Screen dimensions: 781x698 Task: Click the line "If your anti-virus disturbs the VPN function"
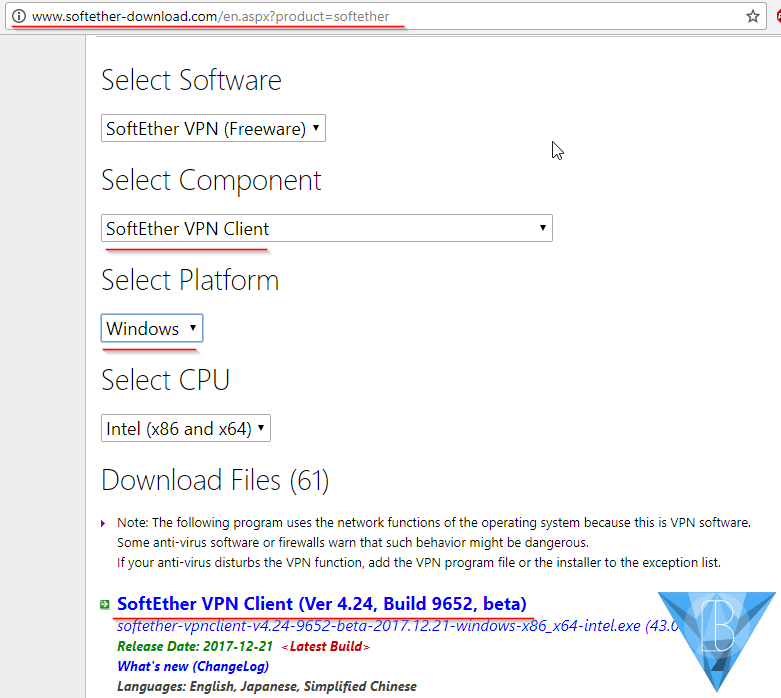(x=419, y=562)
